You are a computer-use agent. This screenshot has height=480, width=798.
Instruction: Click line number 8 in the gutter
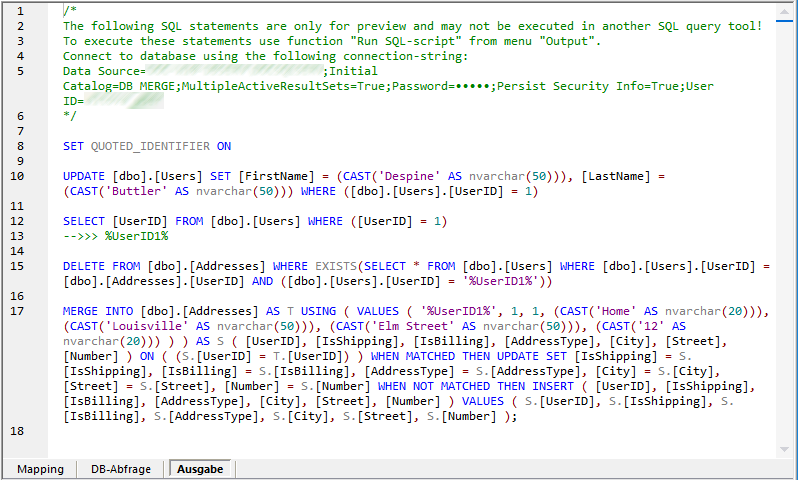(x=20, y=146)
